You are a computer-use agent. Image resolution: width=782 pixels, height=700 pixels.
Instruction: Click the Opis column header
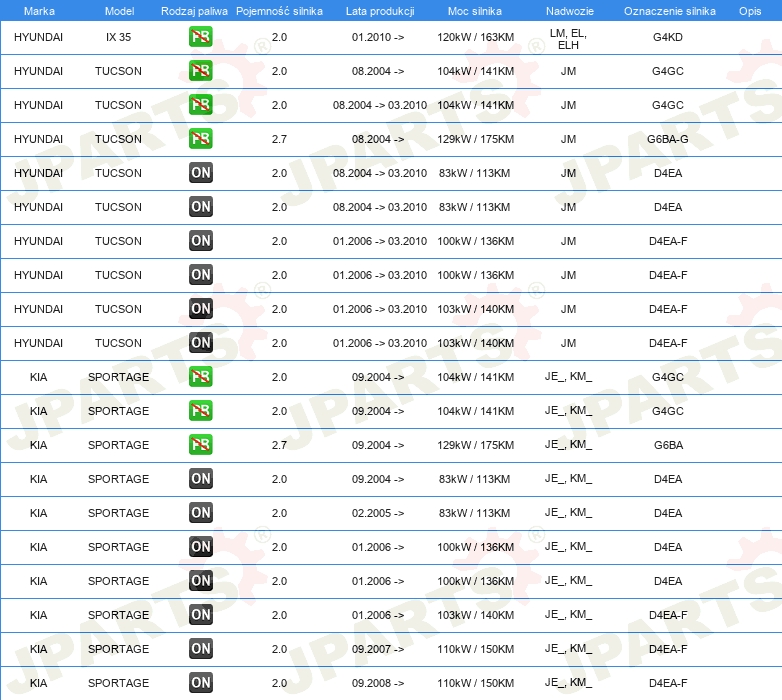coord(750,11)
